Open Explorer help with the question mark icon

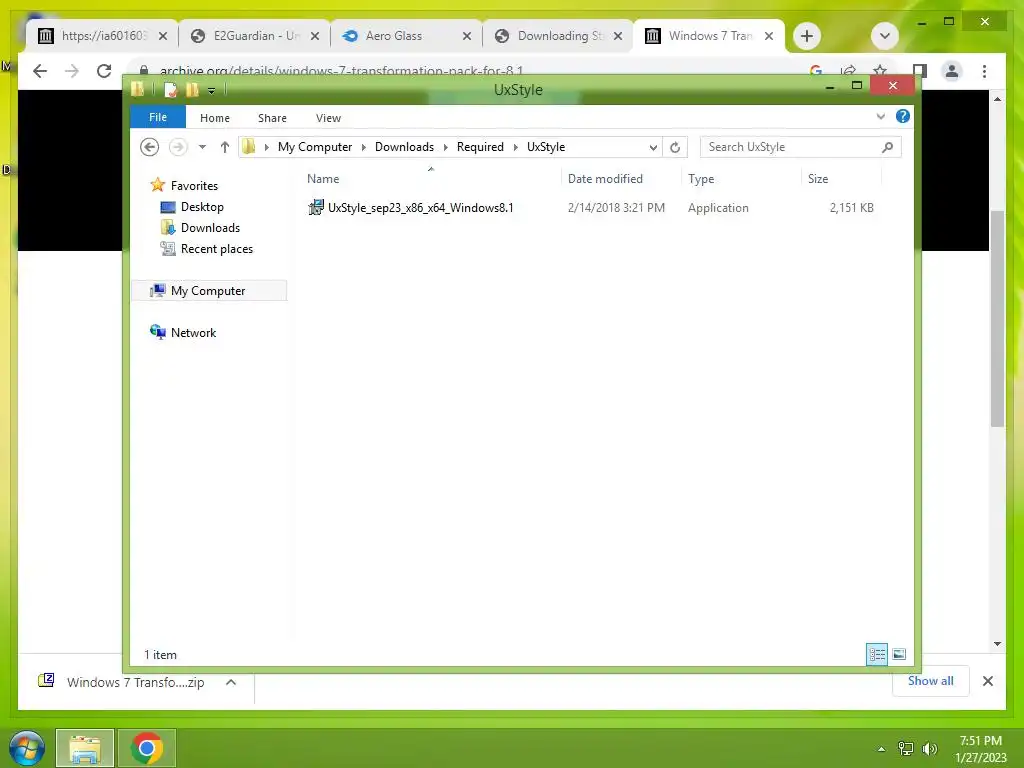point(903,116)
